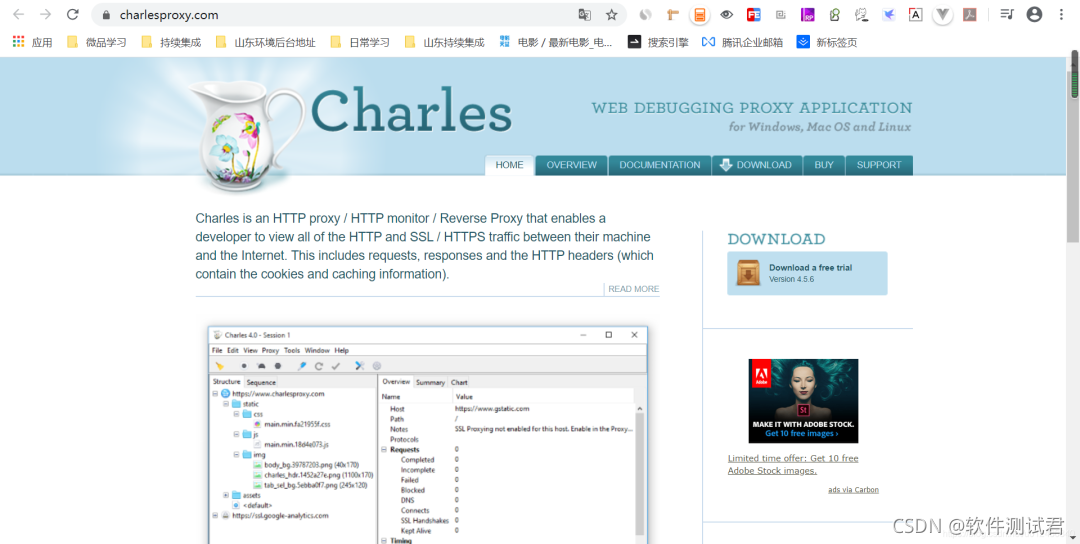Click the Adobe Stock ad image
1080x544 pixels.
tap(803, 401)
